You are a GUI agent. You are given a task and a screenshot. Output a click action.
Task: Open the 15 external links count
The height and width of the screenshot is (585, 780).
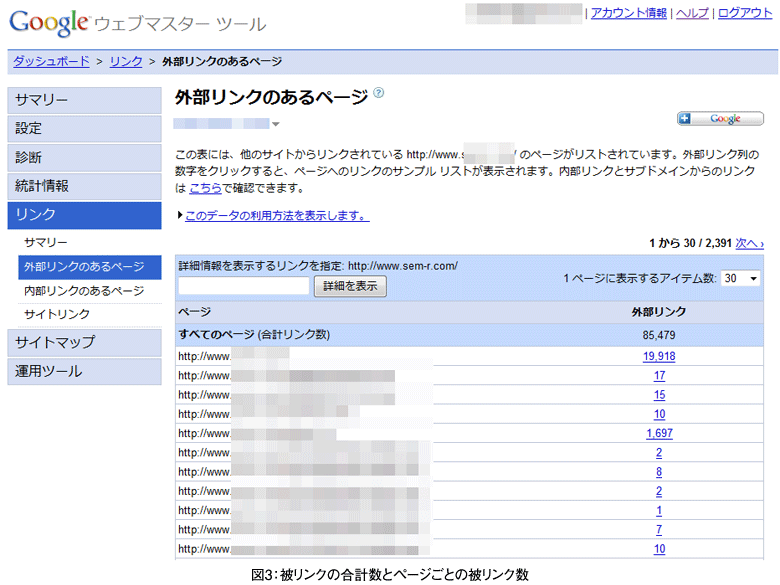tap(659, 395)
